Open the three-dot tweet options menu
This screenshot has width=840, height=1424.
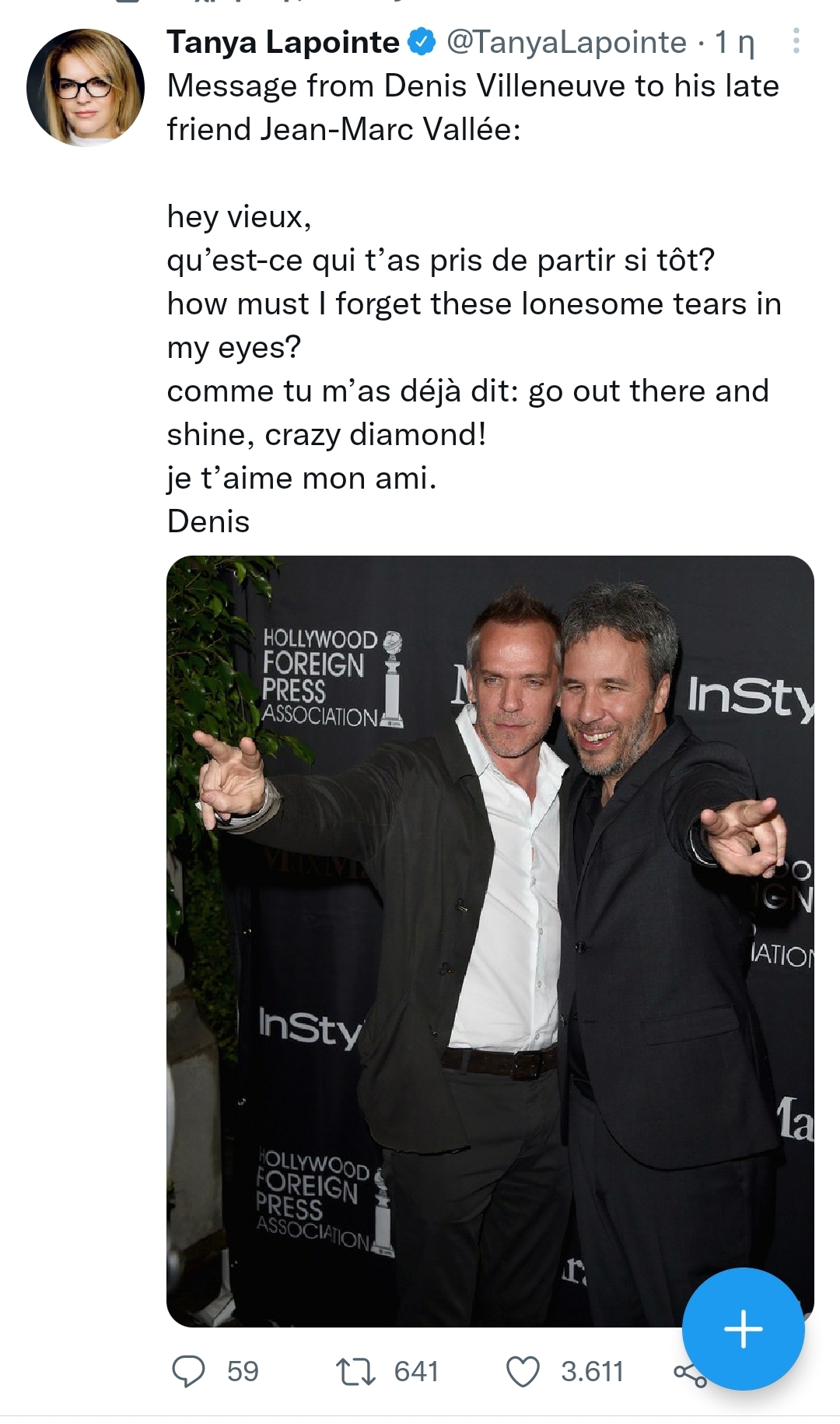(x=796, y=41)
